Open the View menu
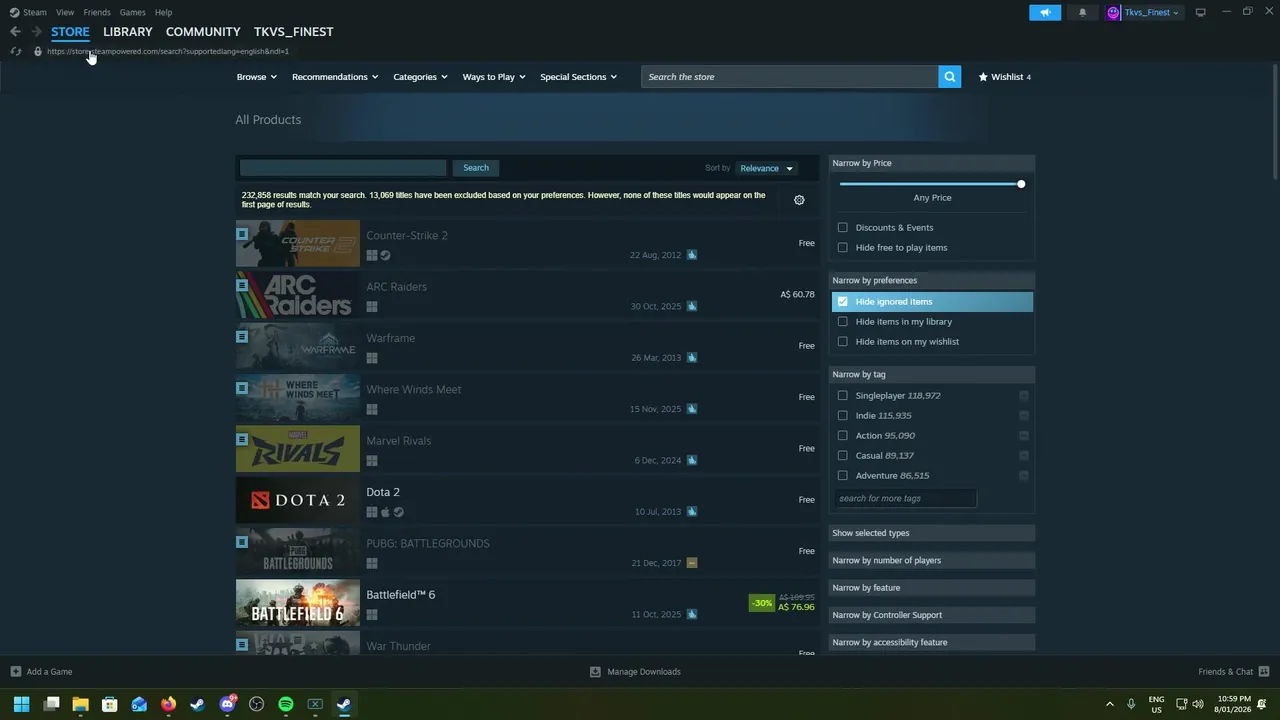The width and height of the screenshot is (1280, 720). (65, 12)
